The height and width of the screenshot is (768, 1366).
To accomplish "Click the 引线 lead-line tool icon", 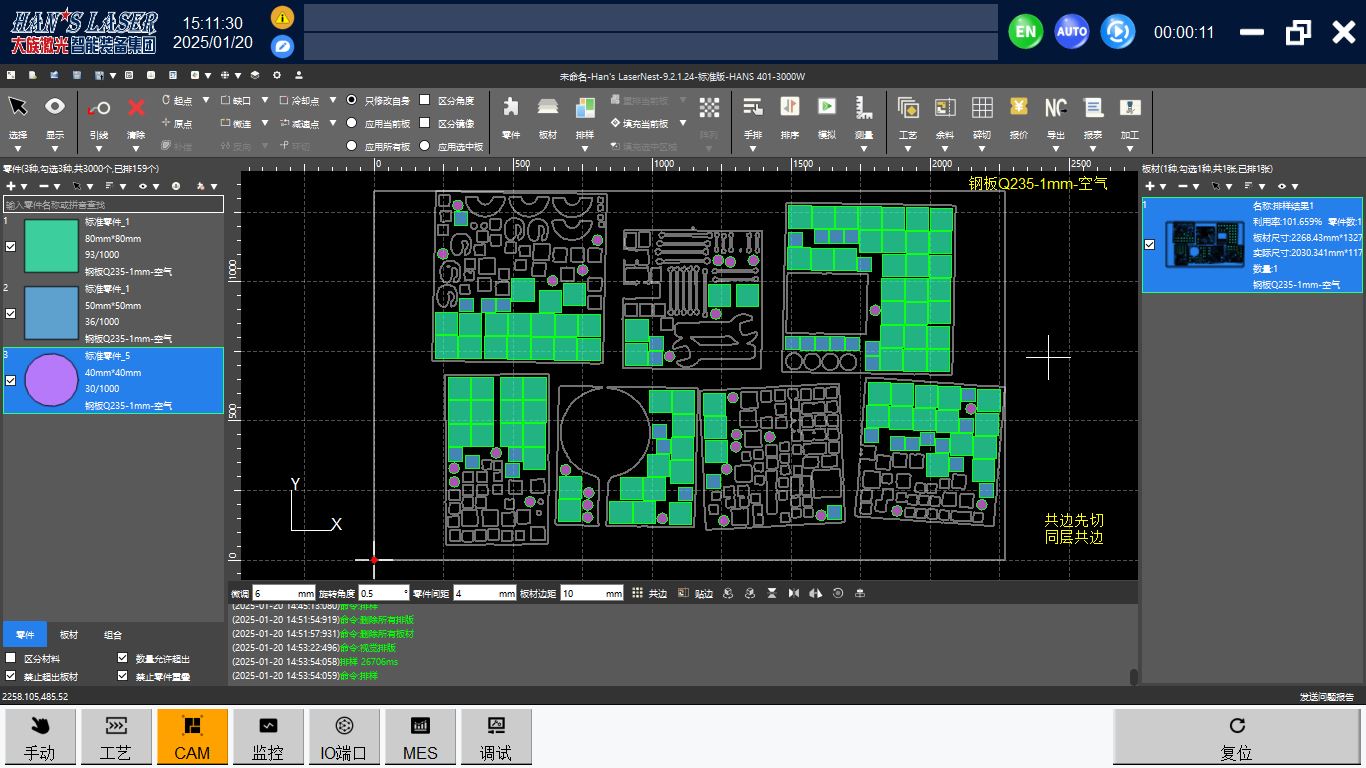I will [98, 108].
